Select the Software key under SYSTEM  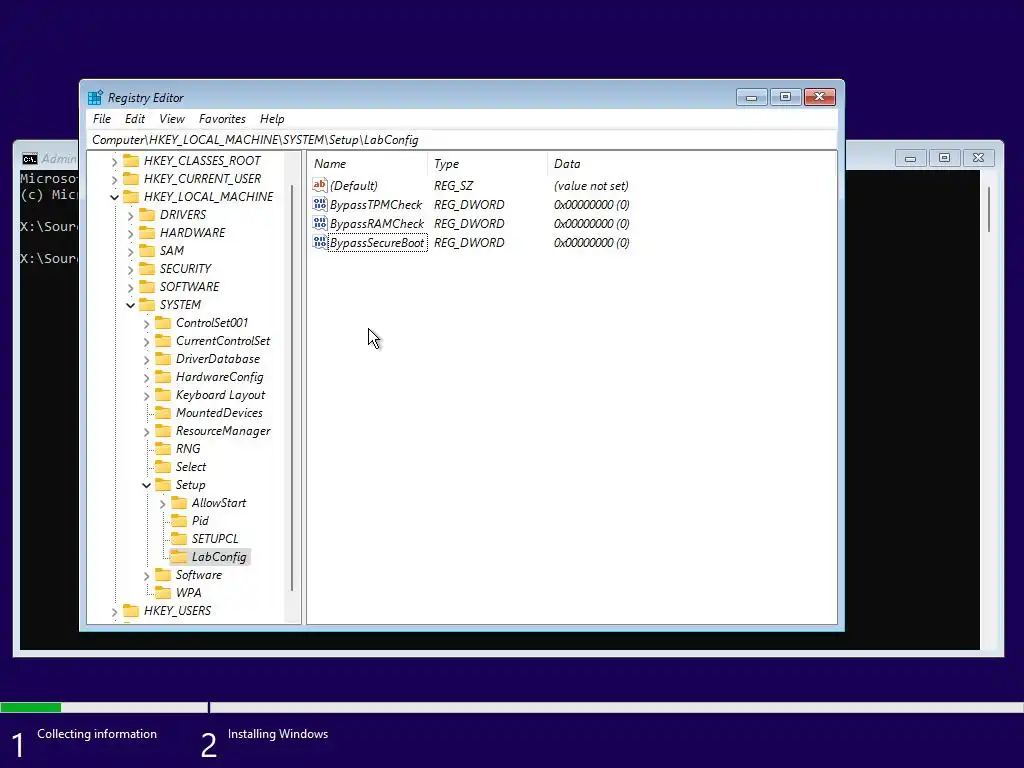pyautogui.click(x=199, y=575)
